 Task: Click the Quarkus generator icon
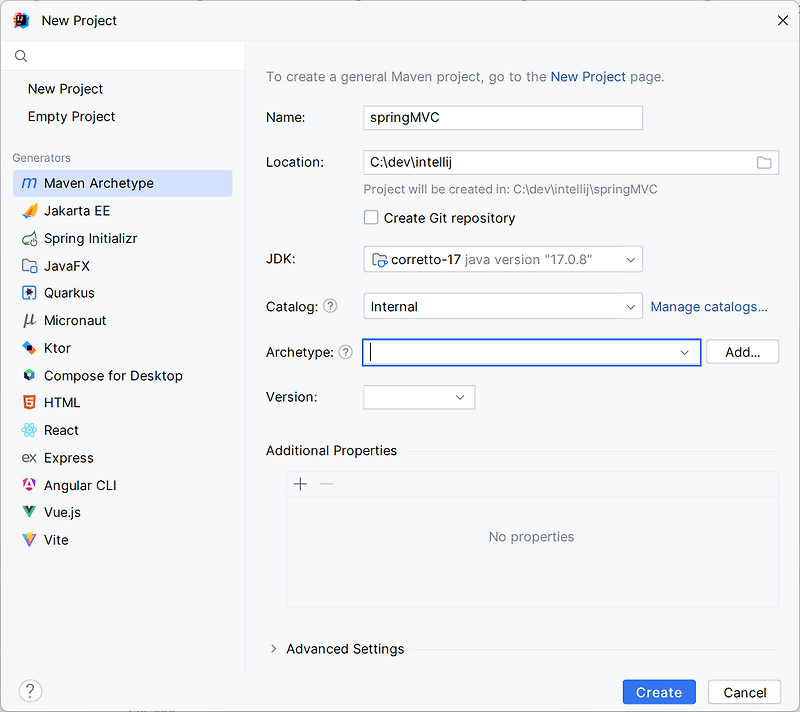(x=29, y=293)
